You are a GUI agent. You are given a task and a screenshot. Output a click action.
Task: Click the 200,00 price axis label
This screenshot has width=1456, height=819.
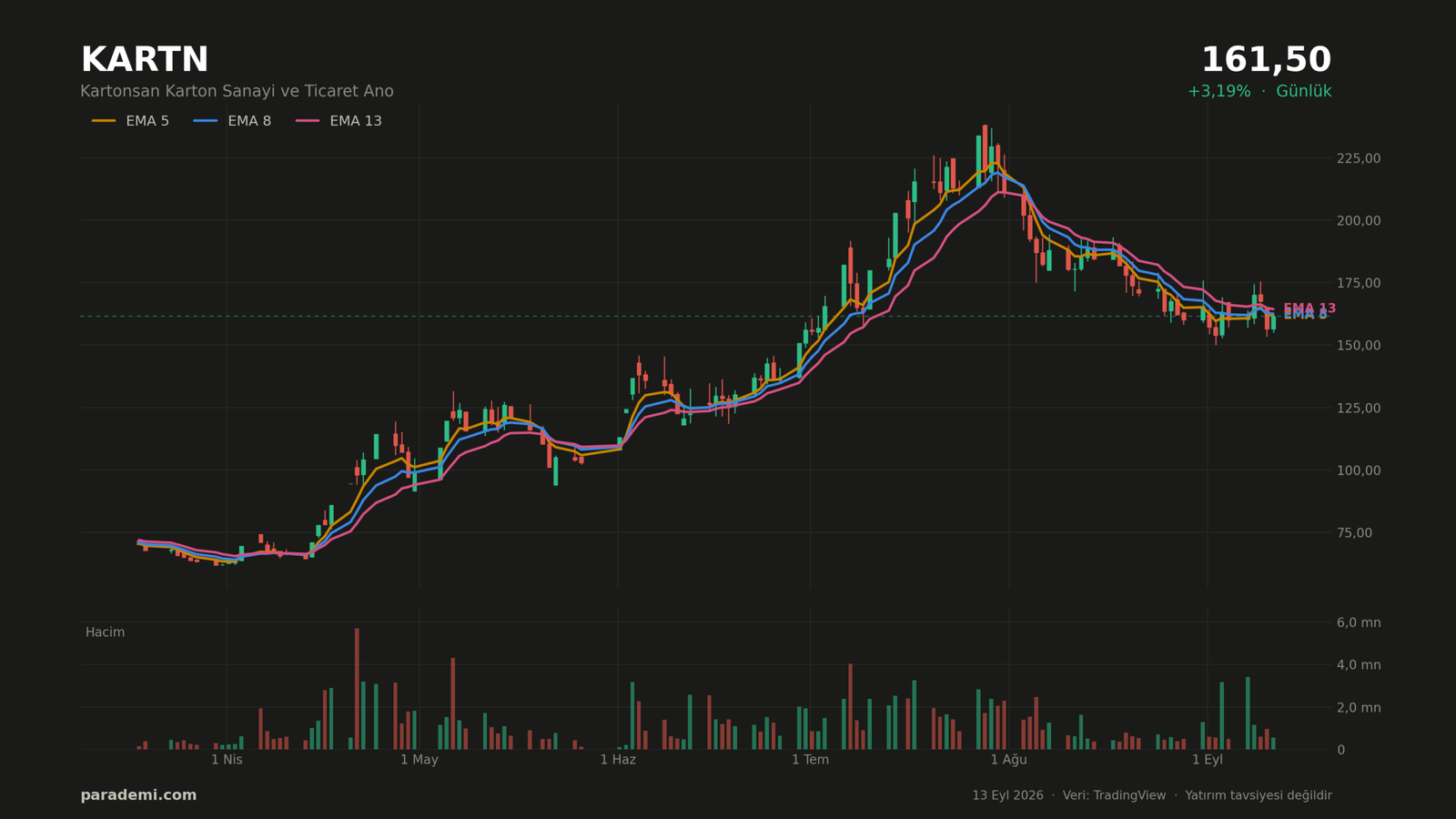pos(1359,220)
